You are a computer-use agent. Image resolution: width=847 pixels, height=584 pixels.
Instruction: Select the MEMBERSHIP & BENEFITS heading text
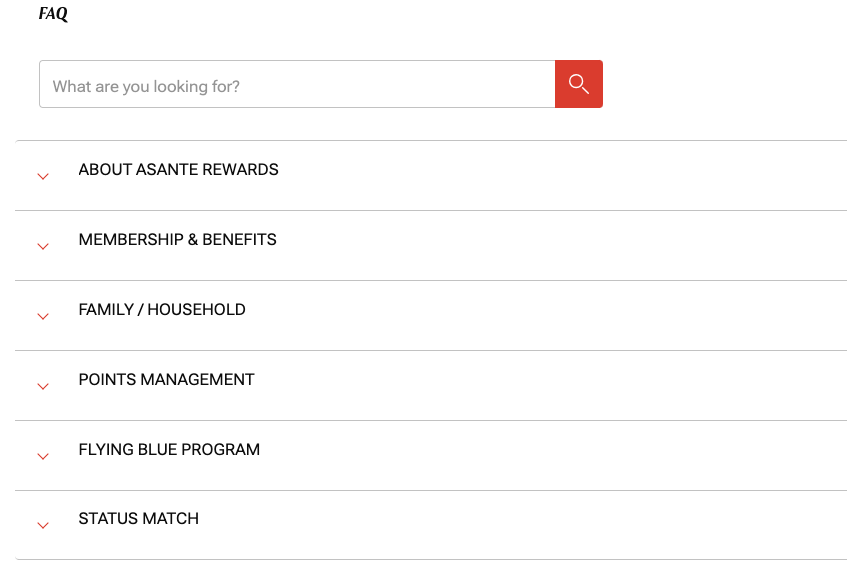(177, 240)
